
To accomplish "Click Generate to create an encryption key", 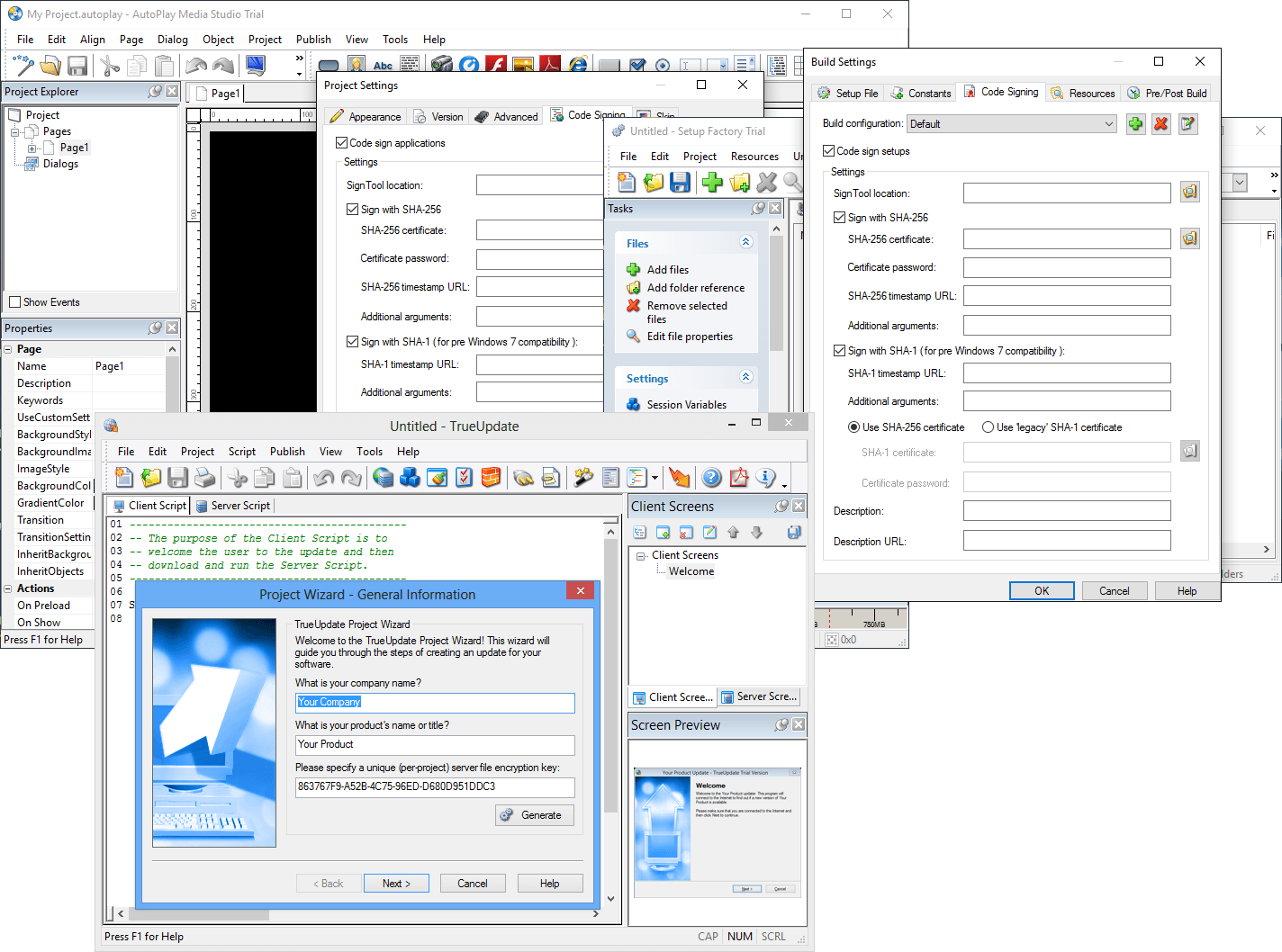I will pos(534,814).
